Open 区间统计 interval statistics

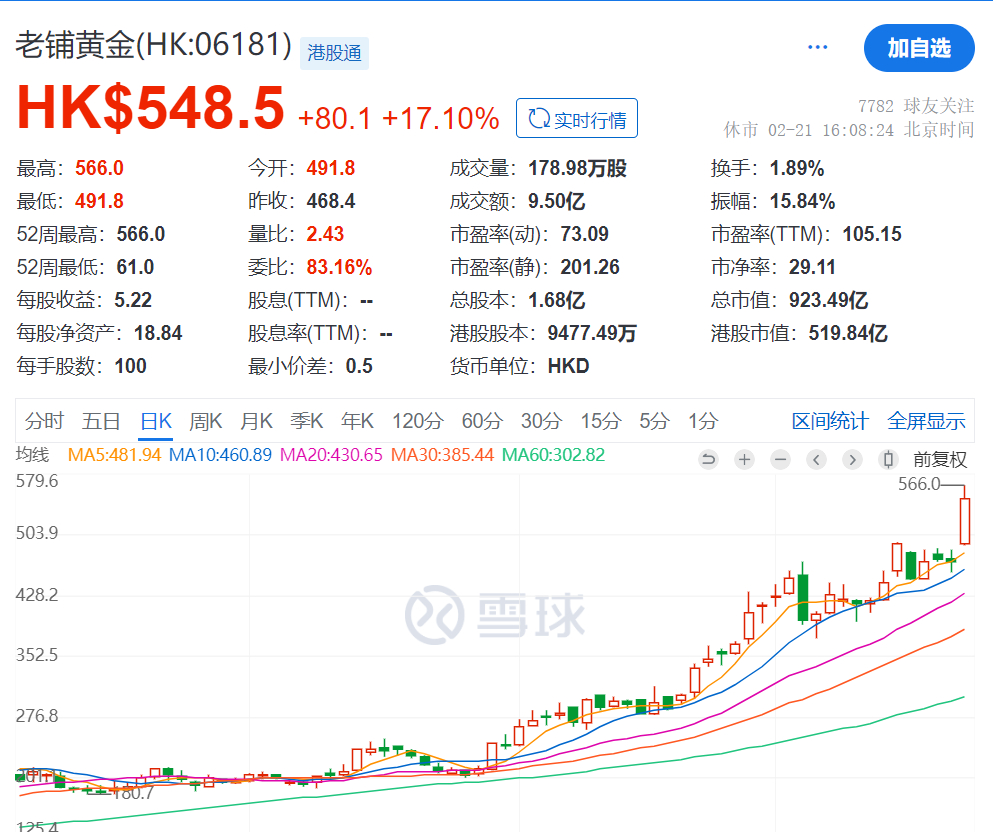[x=830, y=421]
